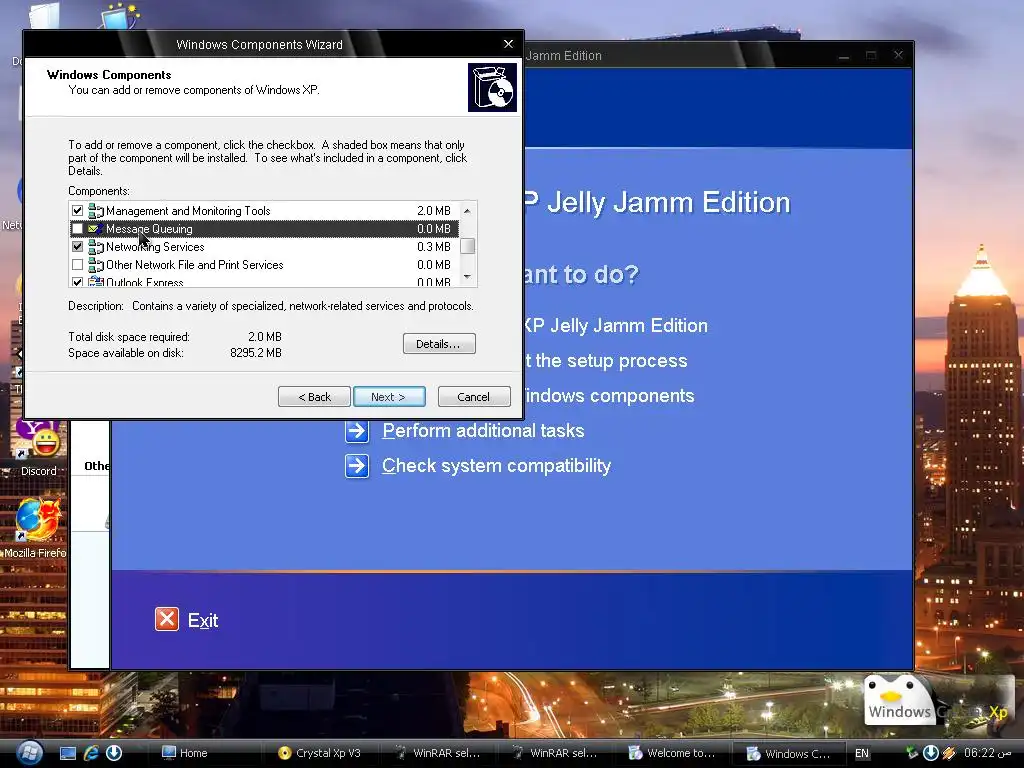1024x768 pixels.
Task: Click the 2.0 MB size of Management tools
Action: [434, 211]
